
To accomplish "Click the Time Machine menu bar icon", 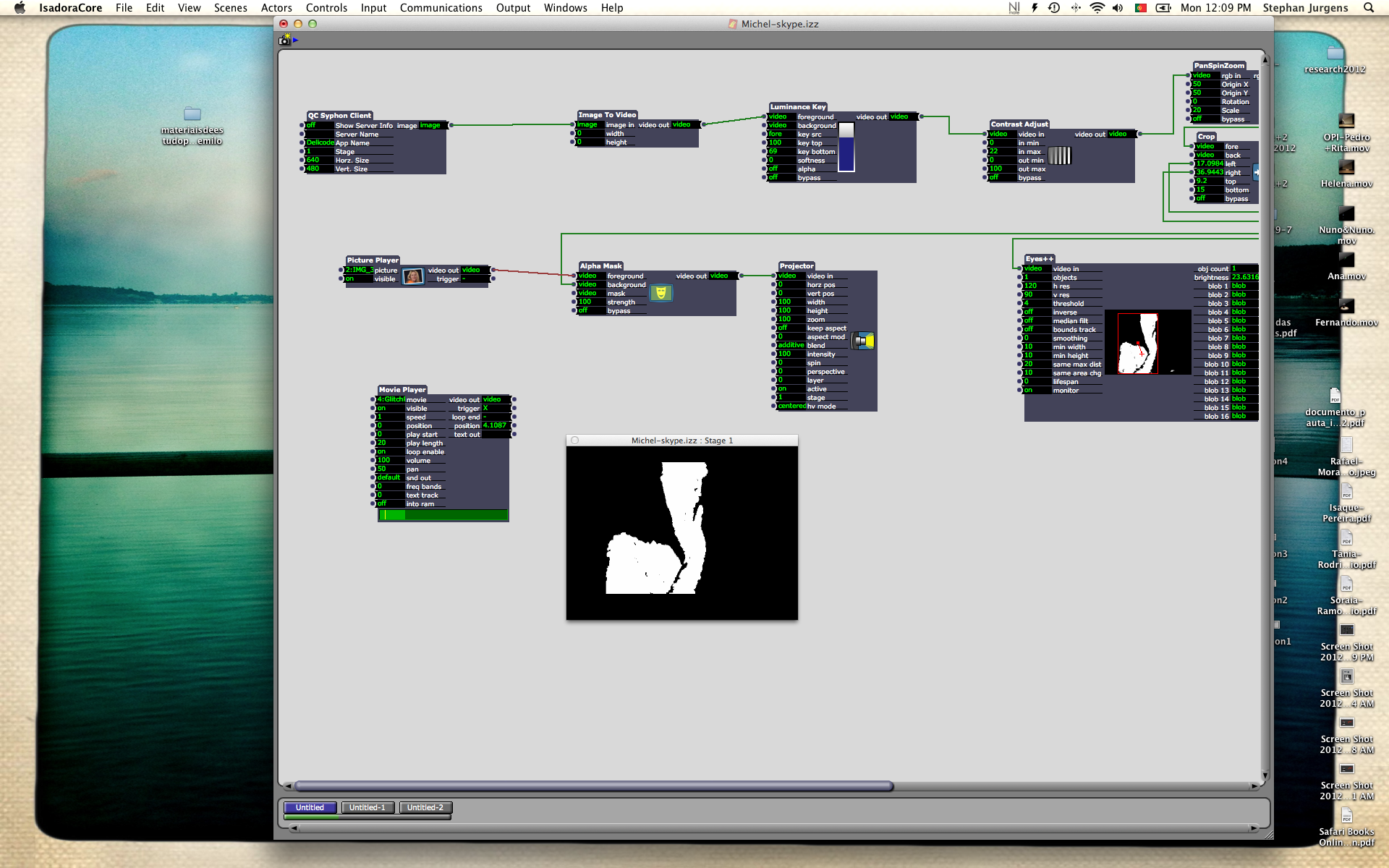I will [1054, 8].
